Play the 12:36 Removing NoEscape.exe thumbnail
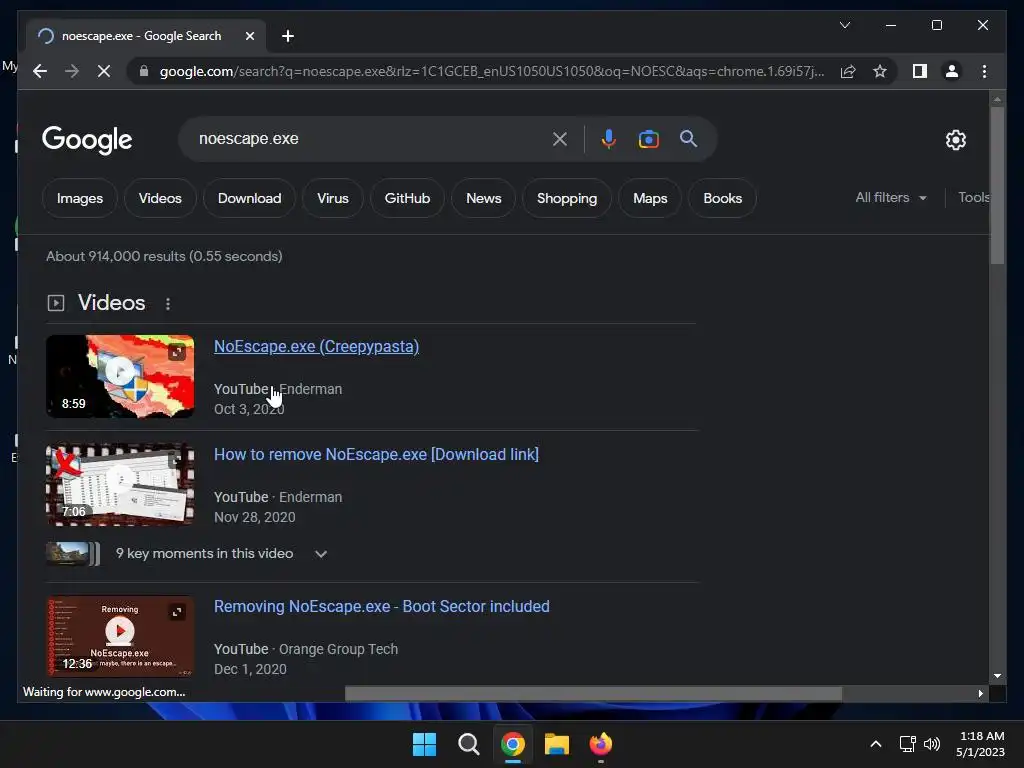Image resolution: width=1024 pixels, height=768 pixels. 120,635
